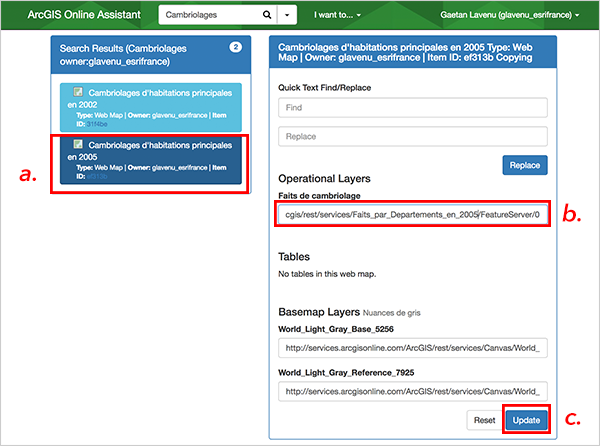The image size is (600, 446).
Task: Click the search magnifier icon
Action: (x=267, y=15)
